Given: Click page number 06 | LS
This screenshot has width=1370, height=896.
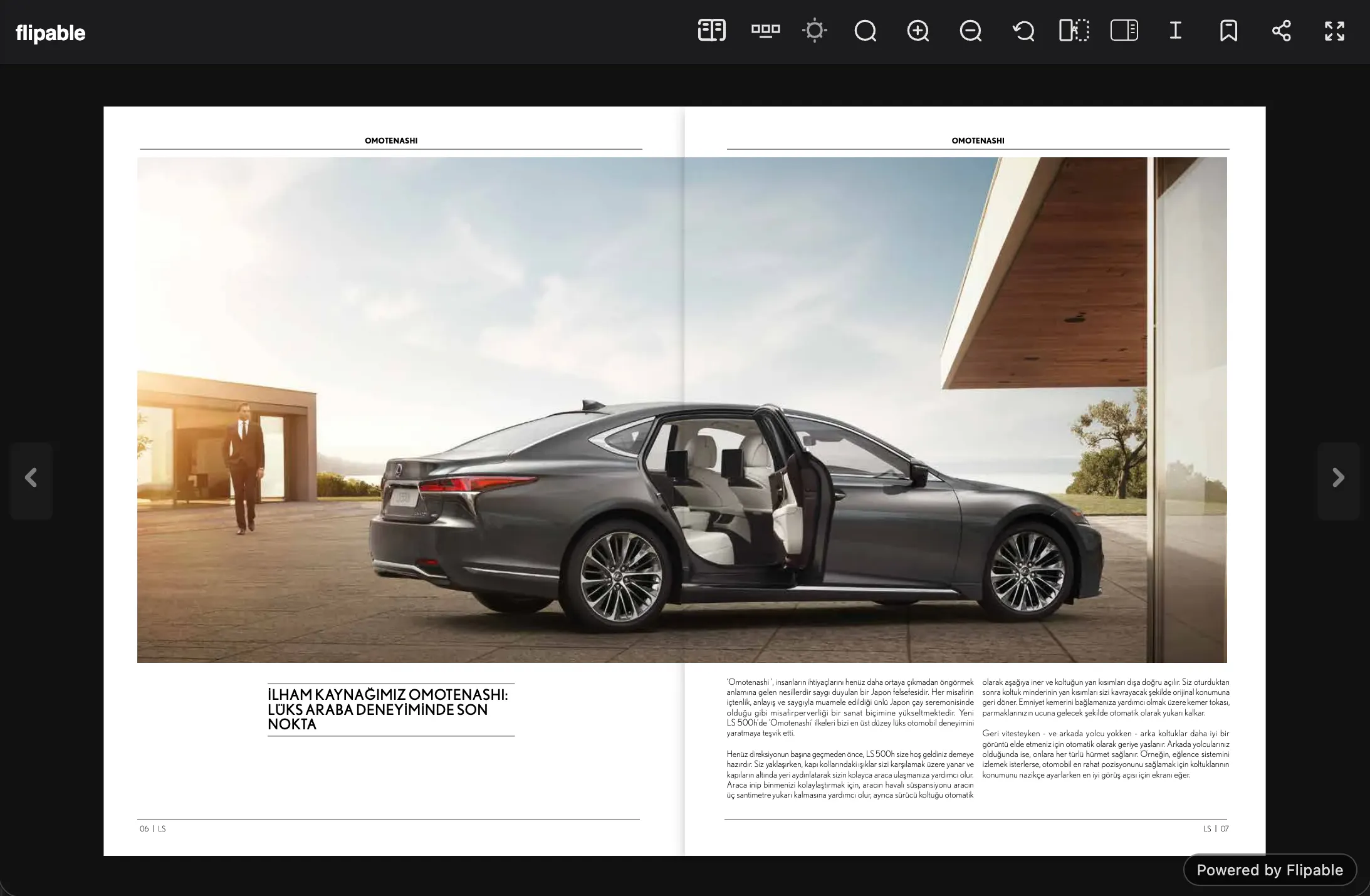Looking at the screenshot, I should point(153,828).
